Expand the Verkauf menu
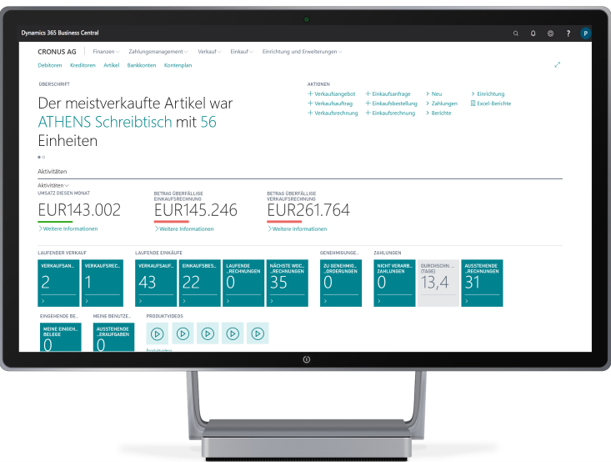 (209, 51)
